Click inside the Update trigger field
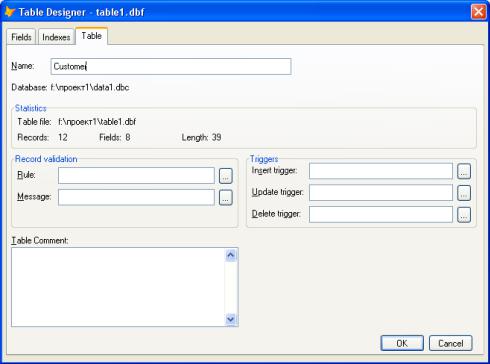 (x=381, y=193)
